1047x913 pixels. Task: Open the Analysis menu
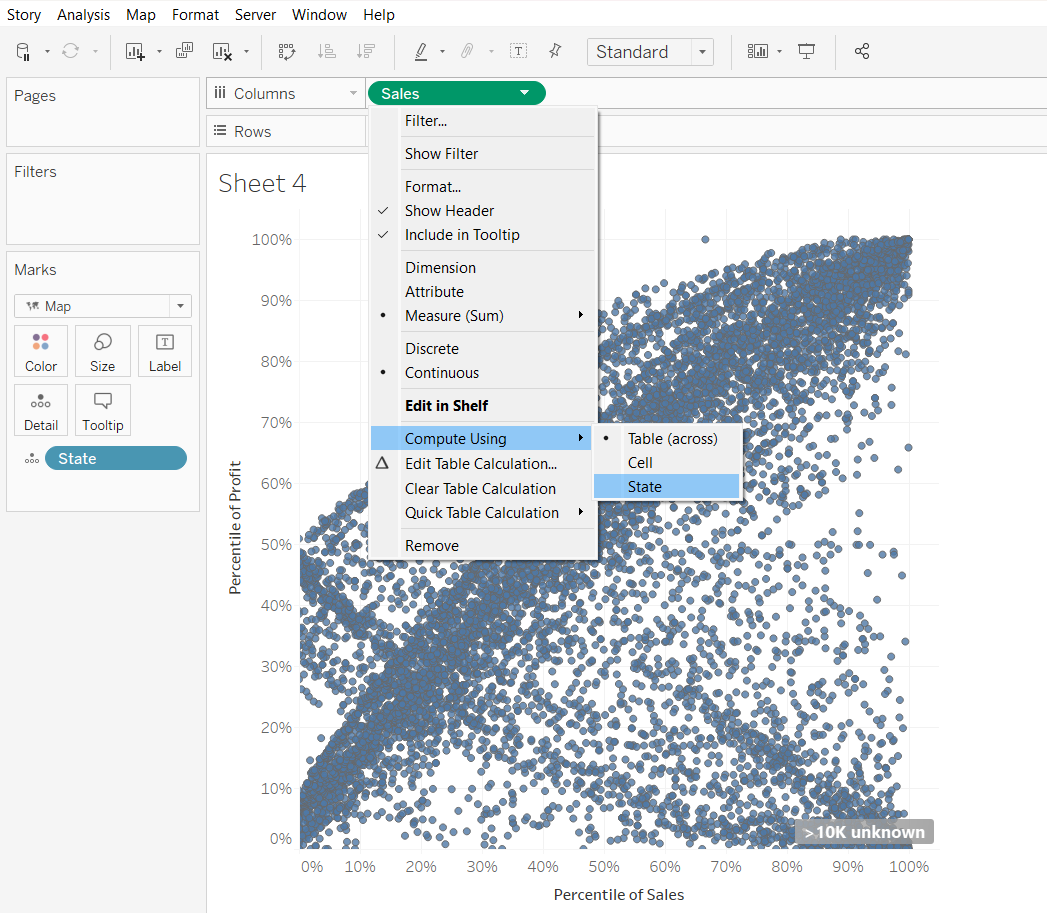tap(84, 15)
